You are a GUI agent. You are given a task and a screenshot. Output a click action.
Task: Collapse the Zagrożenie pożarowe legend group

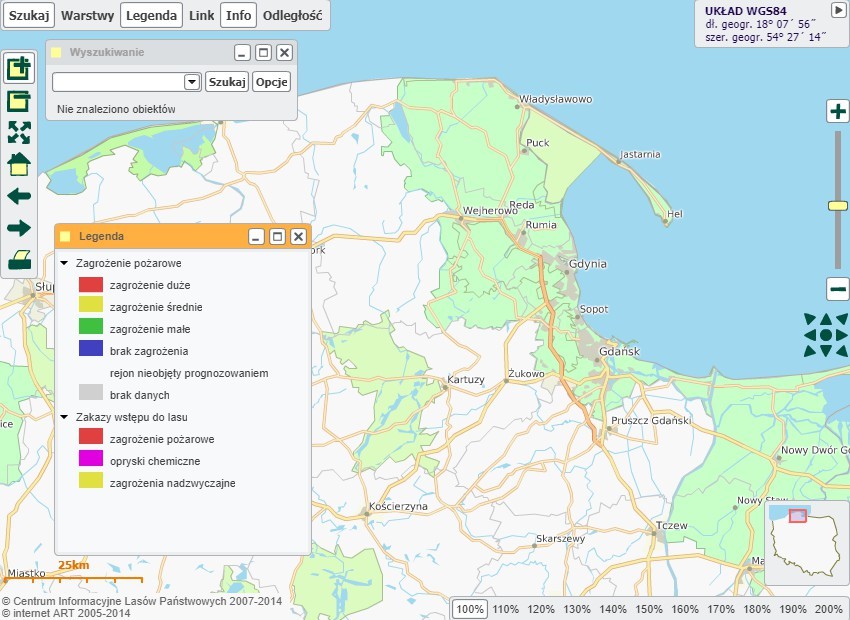(x=65, y=263)
